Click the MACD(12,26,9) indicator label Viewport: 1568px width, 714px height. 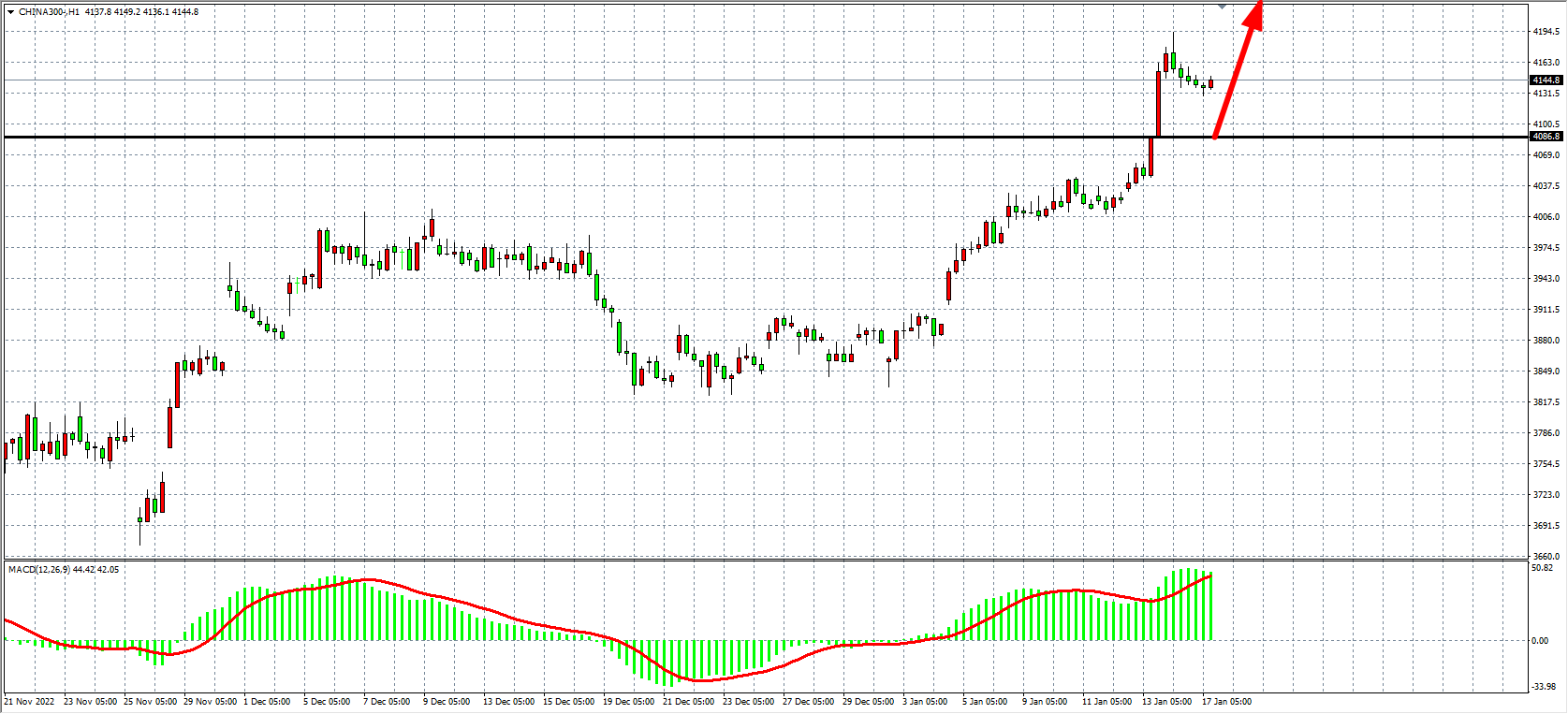(38, 569)
